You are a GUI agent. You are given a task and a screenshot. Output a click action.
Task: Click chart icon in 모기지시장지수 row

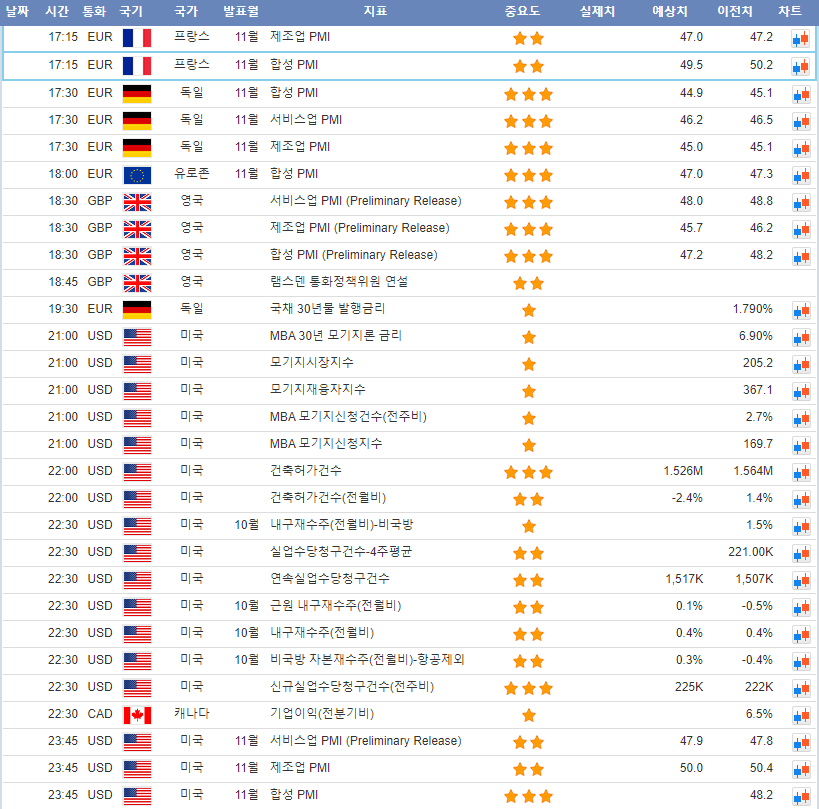click(x=800, y=364)
